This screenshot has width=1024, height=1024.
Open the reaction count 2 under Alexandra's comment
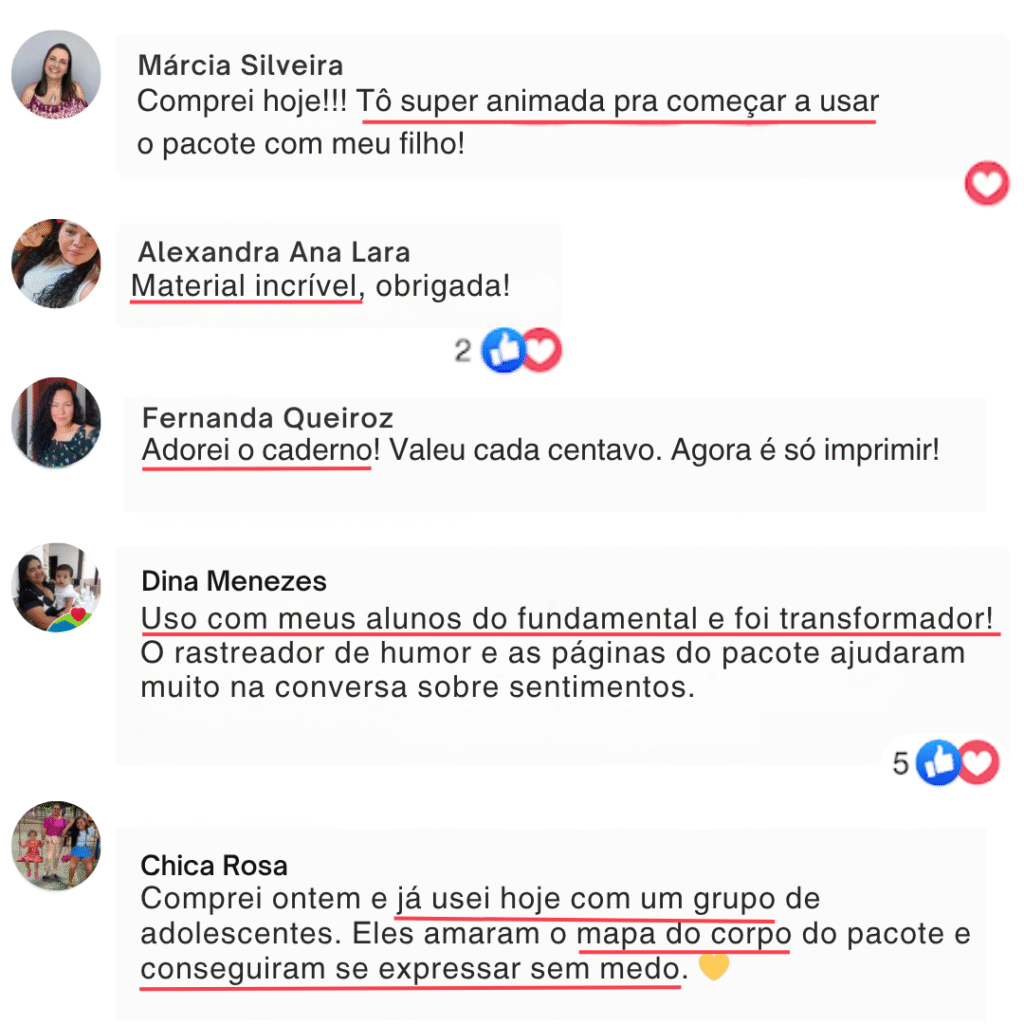(462, 351)
